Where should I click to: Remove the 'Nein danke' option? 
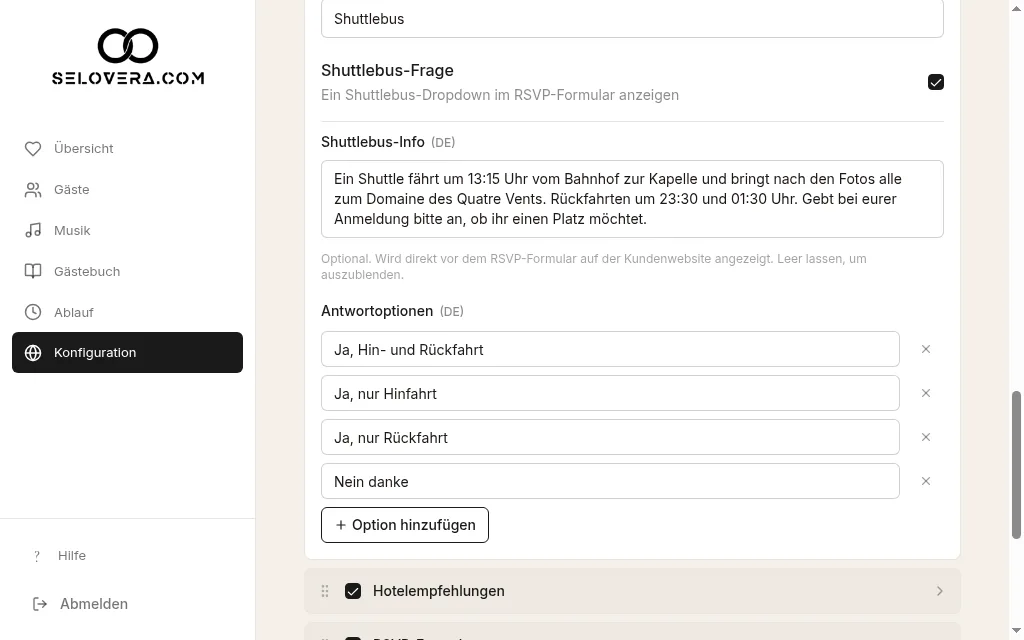coord(925,481)
